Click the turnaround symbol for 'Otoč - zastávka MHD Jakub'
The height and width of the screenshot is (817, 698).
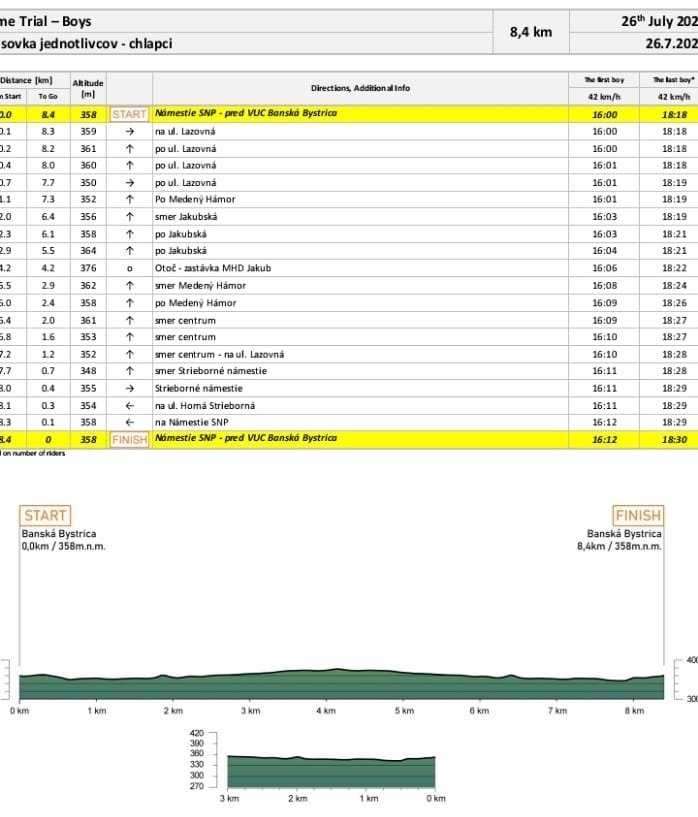(129, 268)
